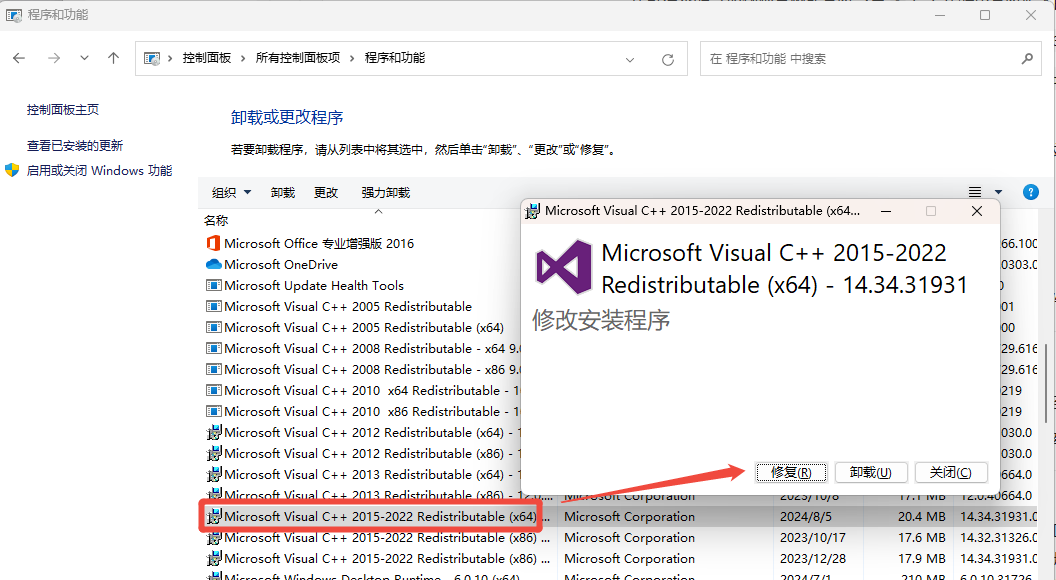Click the Visual Studio logo in dialog
This screenshot has width=1056, height=580.
(x=564, y=267)
